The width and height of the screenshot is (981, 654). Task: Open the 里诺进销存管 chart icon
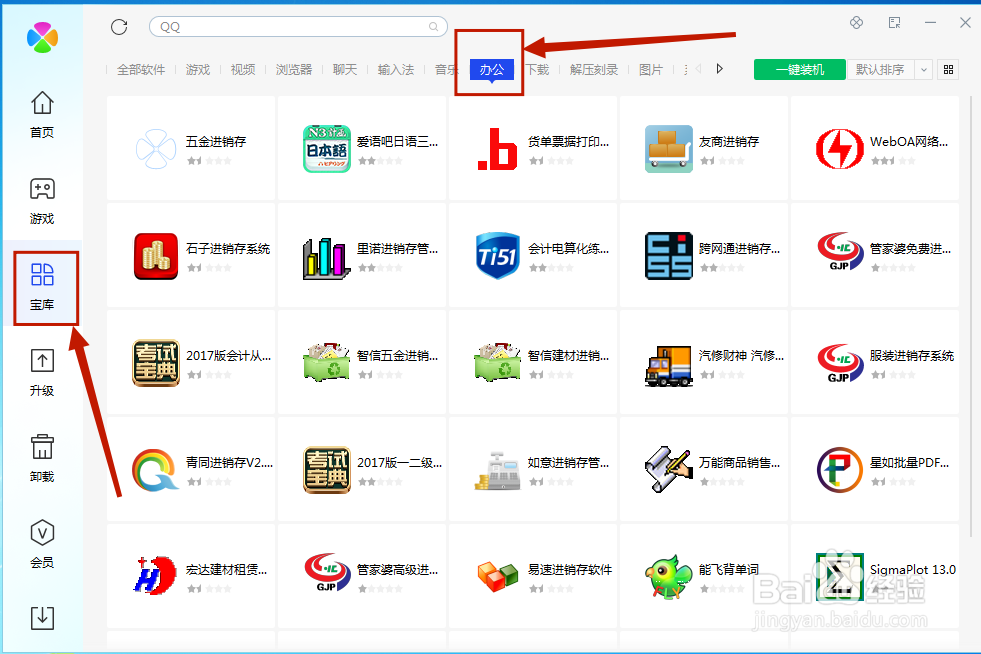click(327, 257)
